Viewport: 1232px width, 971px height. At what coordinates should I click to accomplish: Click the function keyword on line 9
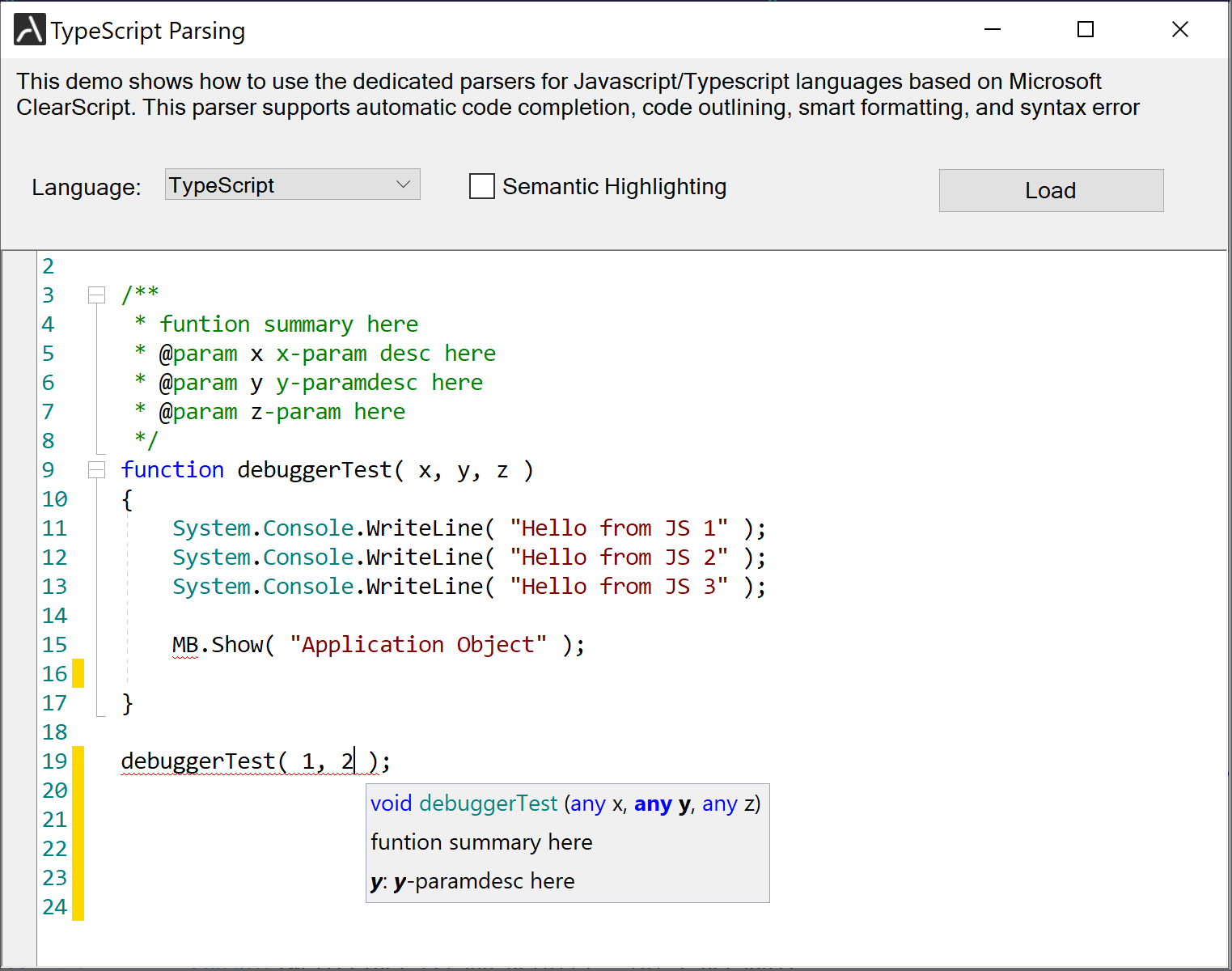point(172,470)
